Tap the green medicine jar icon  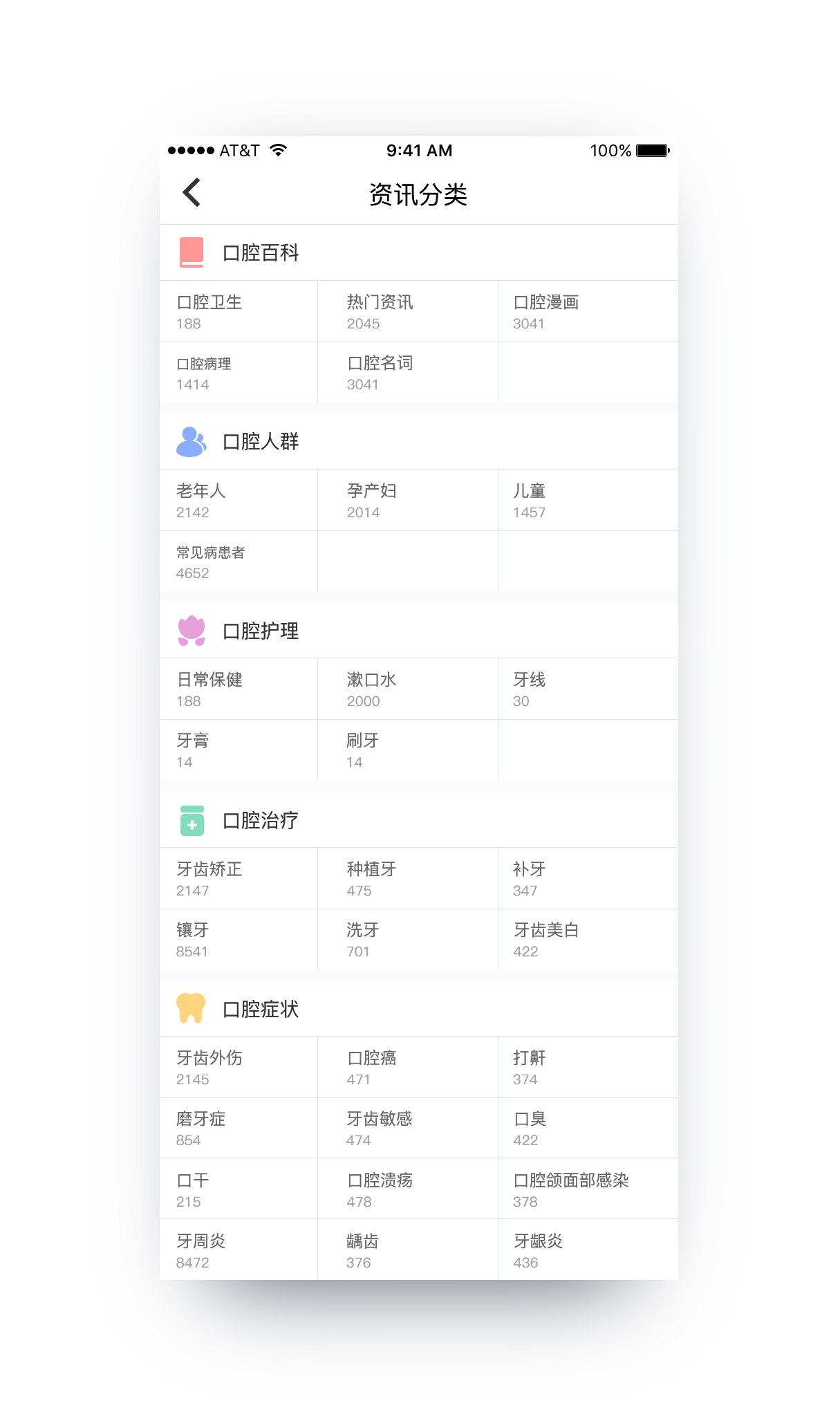pyautogui.click(x=192, y=821)
